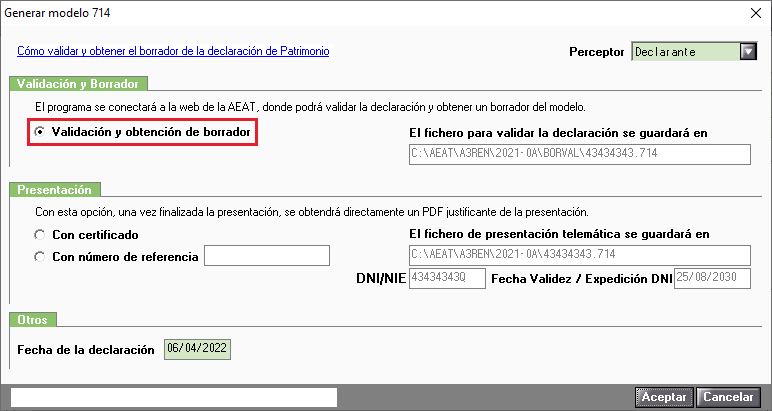Click the validation file path field

(x=579, y=154)
